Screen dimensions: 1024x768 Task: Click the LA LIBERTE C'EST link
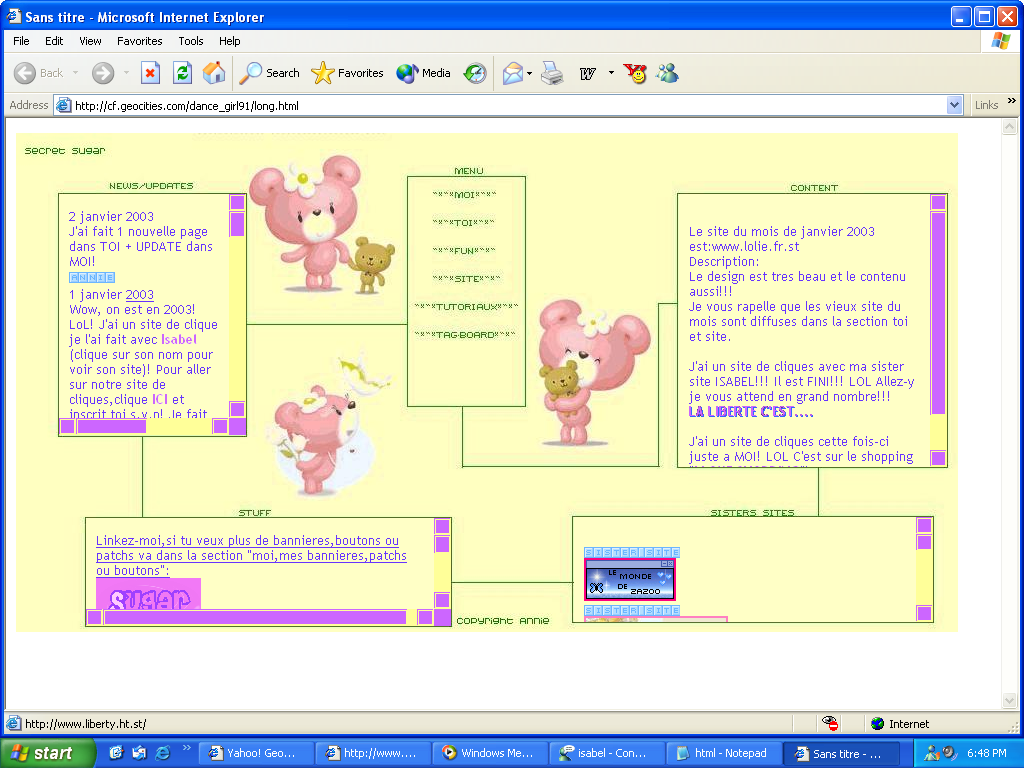[x=751, y=412]
